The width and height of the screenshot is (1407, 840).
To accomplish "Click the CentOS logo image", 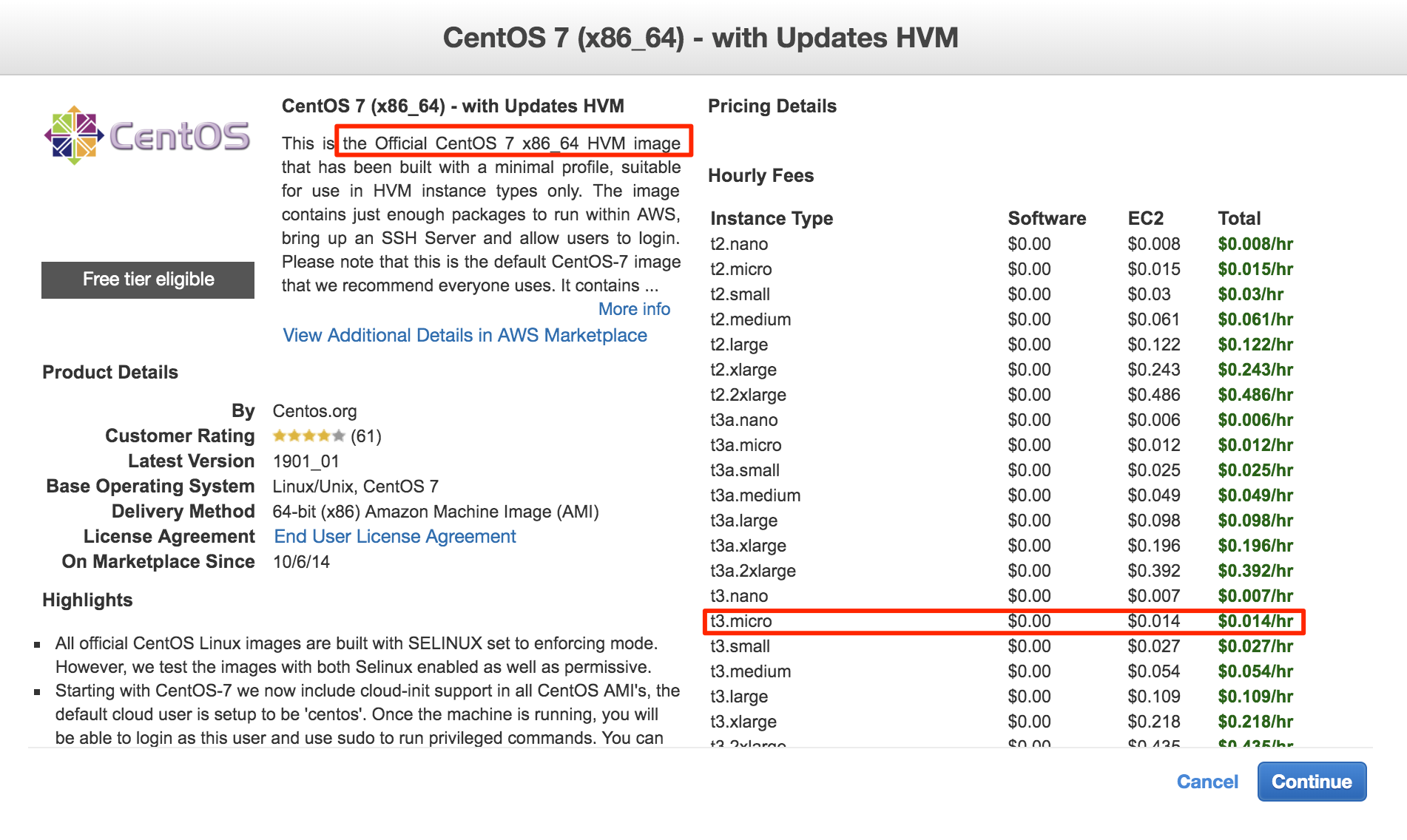I will point(147,136).
